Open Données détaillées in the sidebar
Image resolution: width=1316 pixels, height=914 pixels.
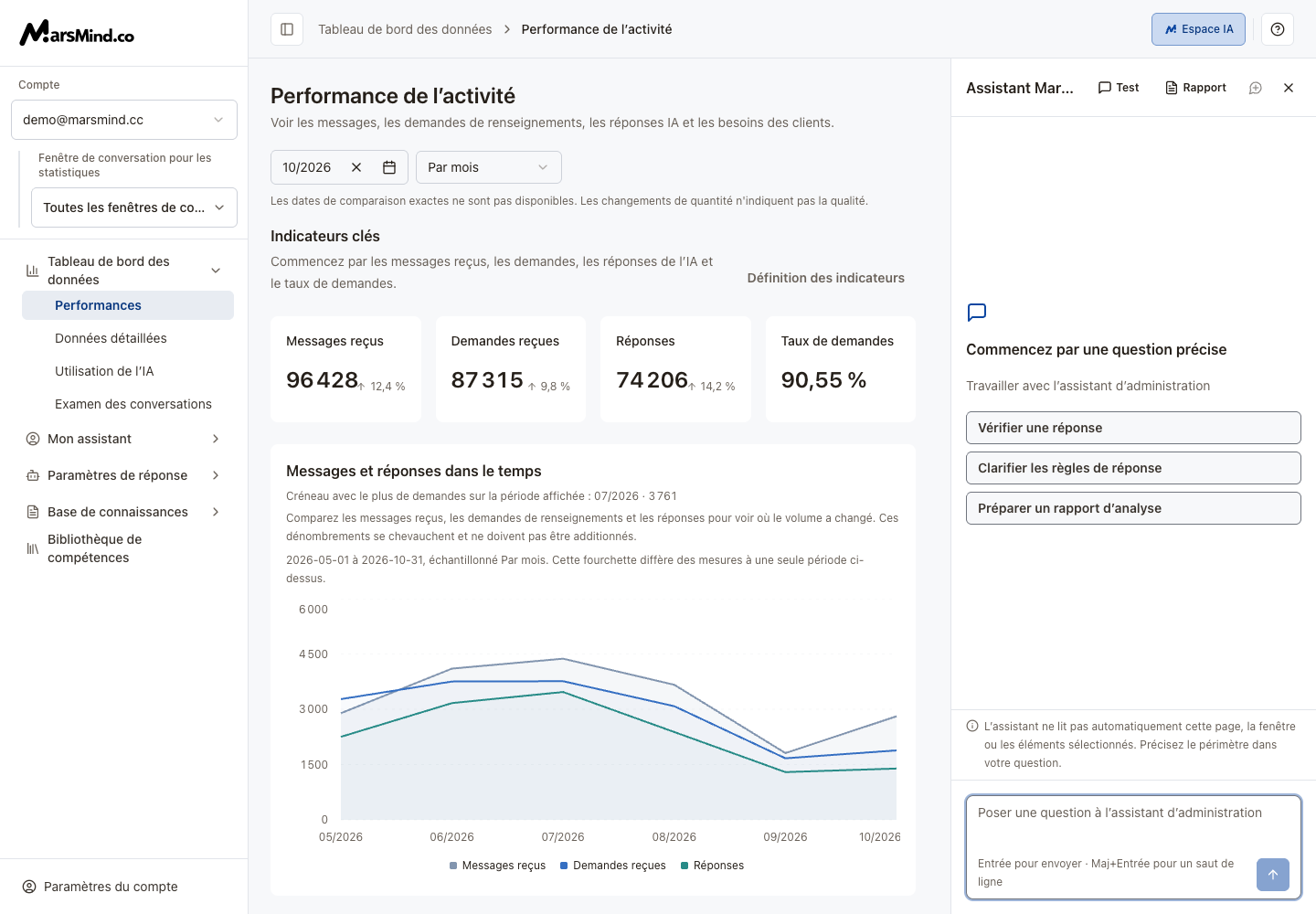128,338
